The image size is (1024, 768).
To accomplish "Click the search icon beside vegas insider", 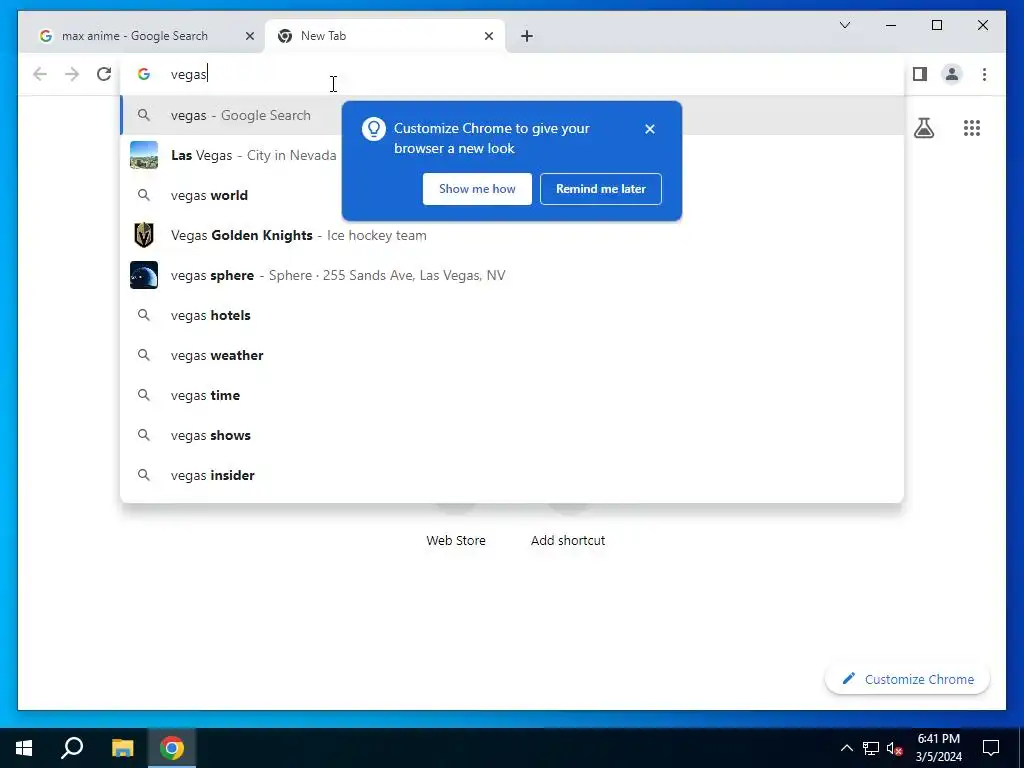I will tap(144, 475).
